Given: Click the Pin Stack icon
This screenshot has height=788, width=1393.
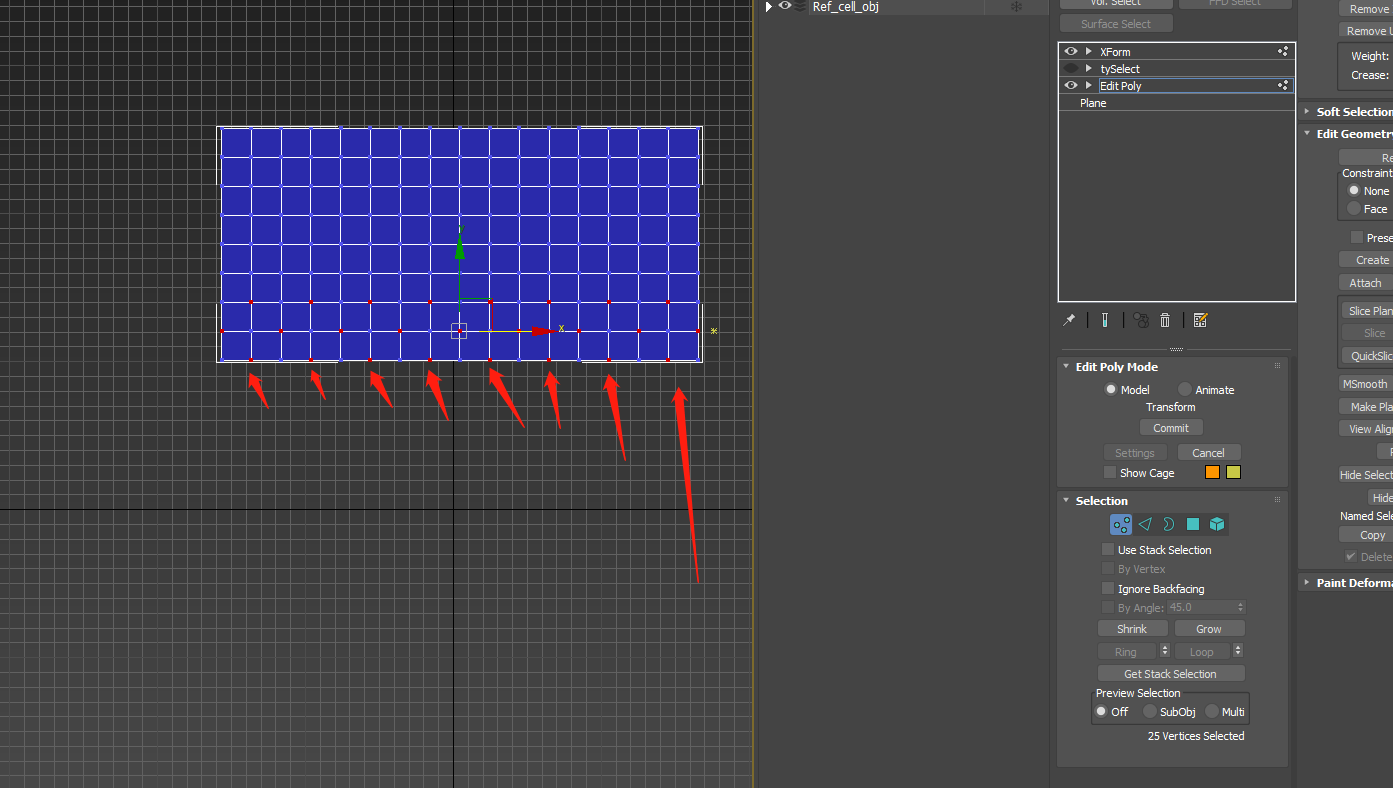Looking at the screenshot, I should 1069,320.
